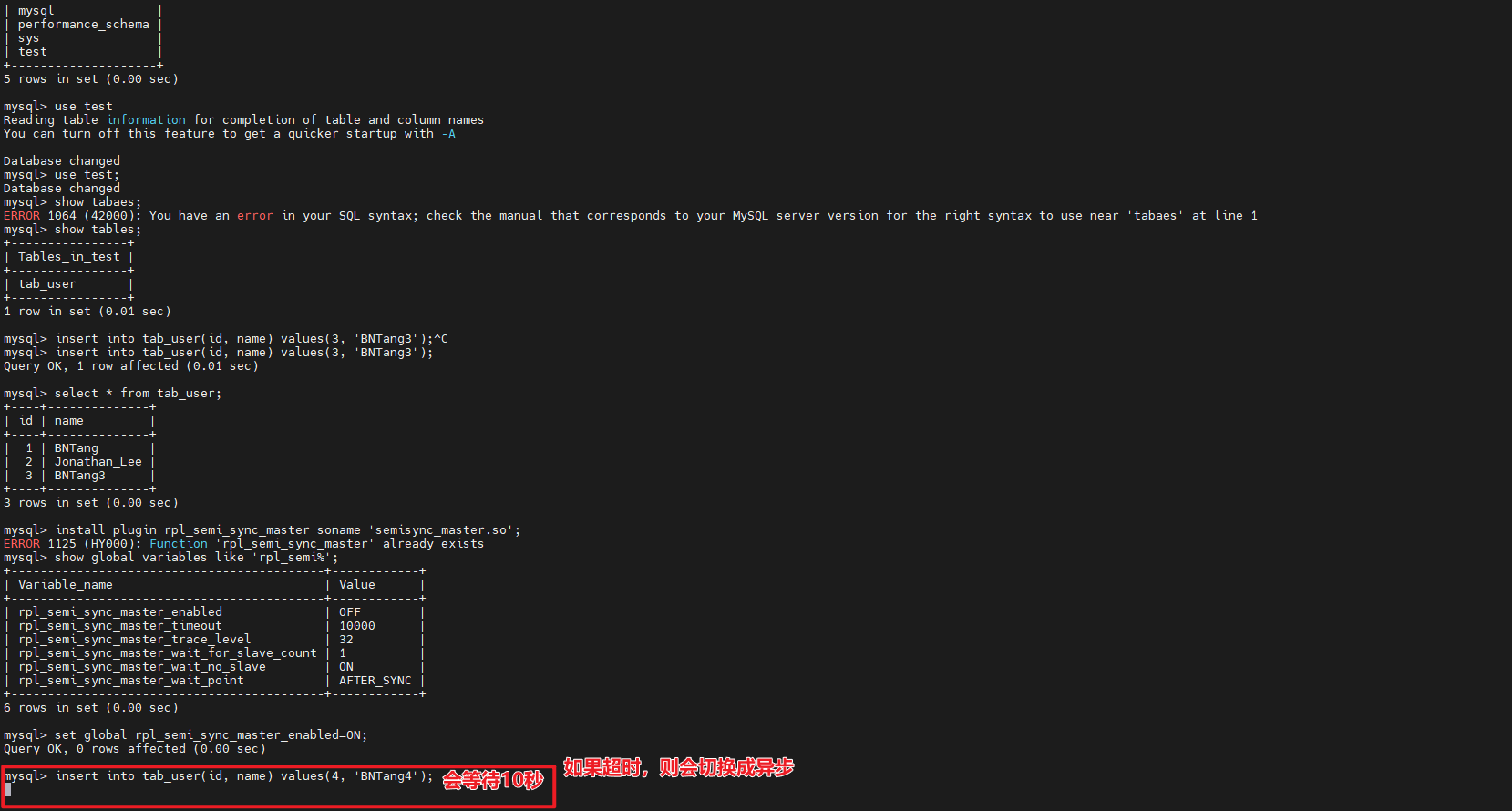Viewport: 1512px width, 811px height.
Task: Select the 'Tables_in_test' column header
Action: 69,257
